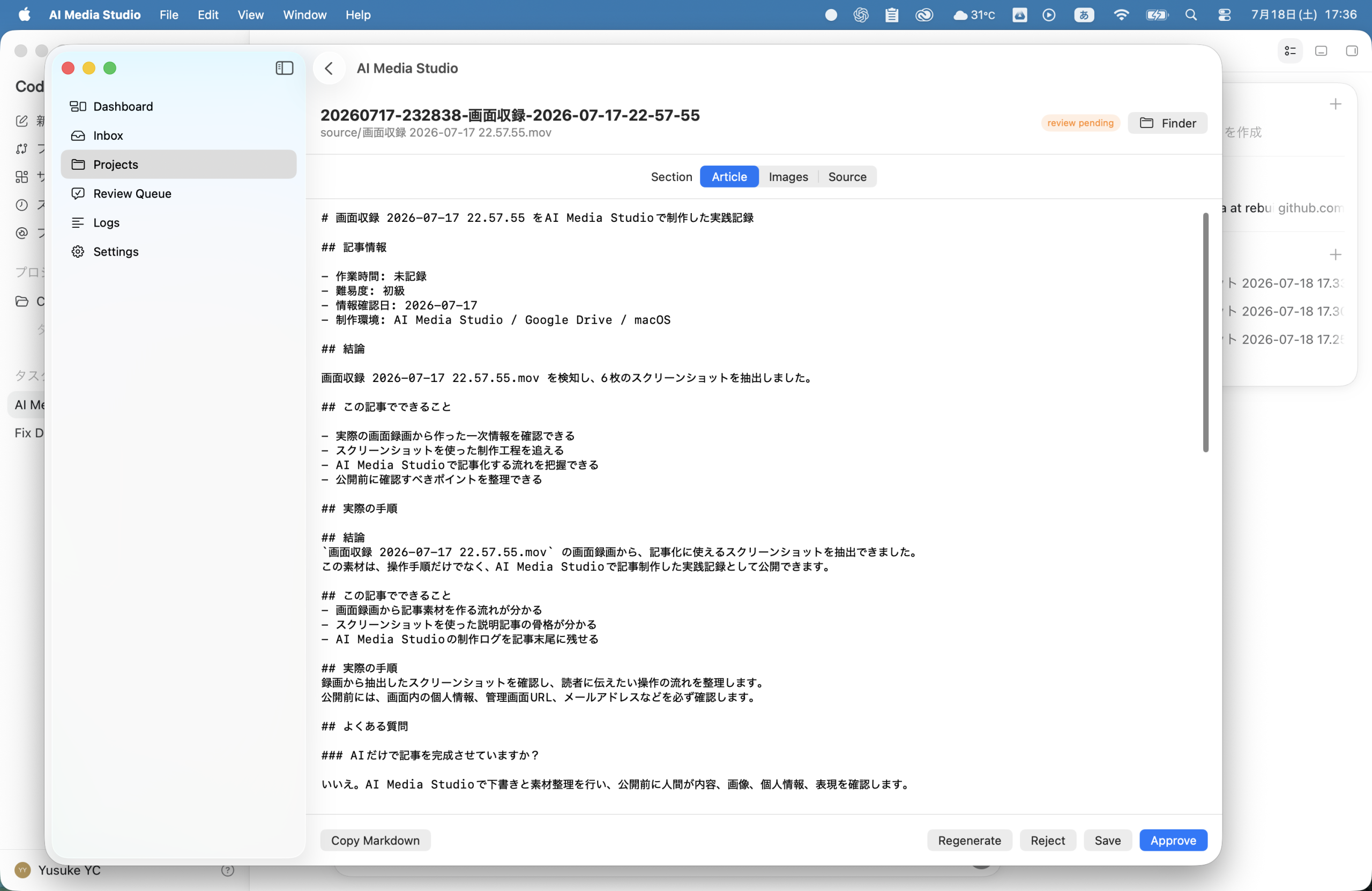The image size is (1372, 891).
Task: Open Settings in the sidebar
Action: pyautogui.click(x=178, y=252)
